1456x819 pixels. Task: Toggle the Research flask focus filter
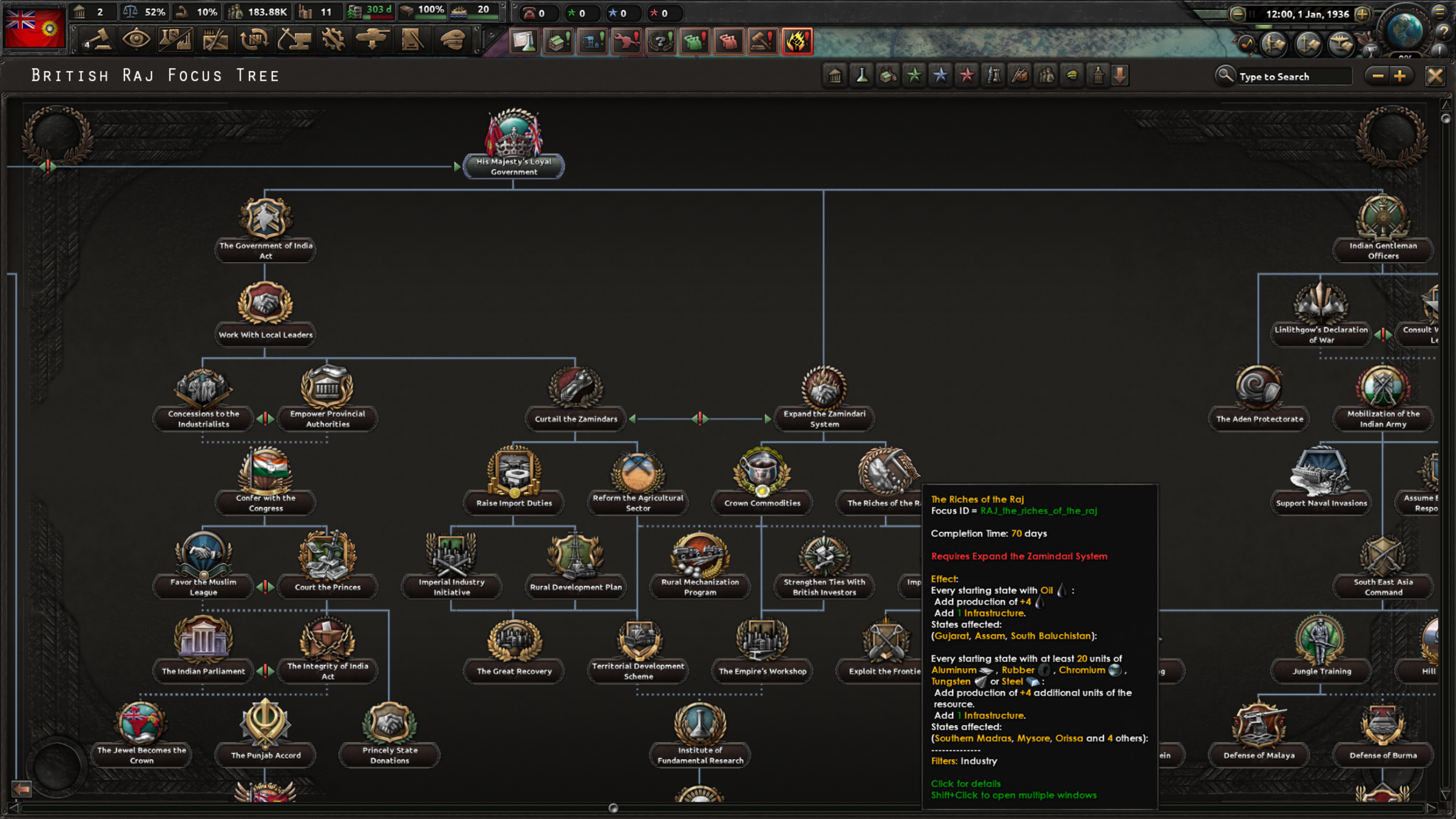[x=862, y=75]
